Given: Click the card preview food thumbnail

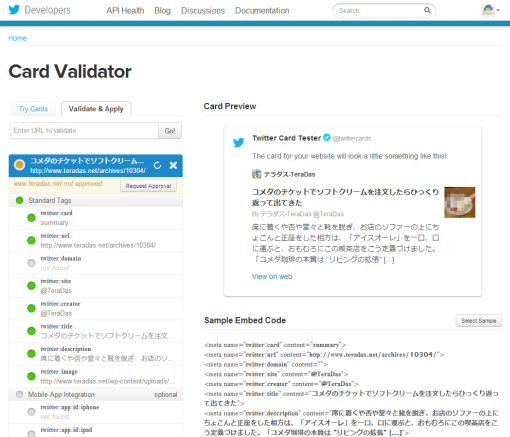Looking at the screenshot, I should click(x=460, y=202).
